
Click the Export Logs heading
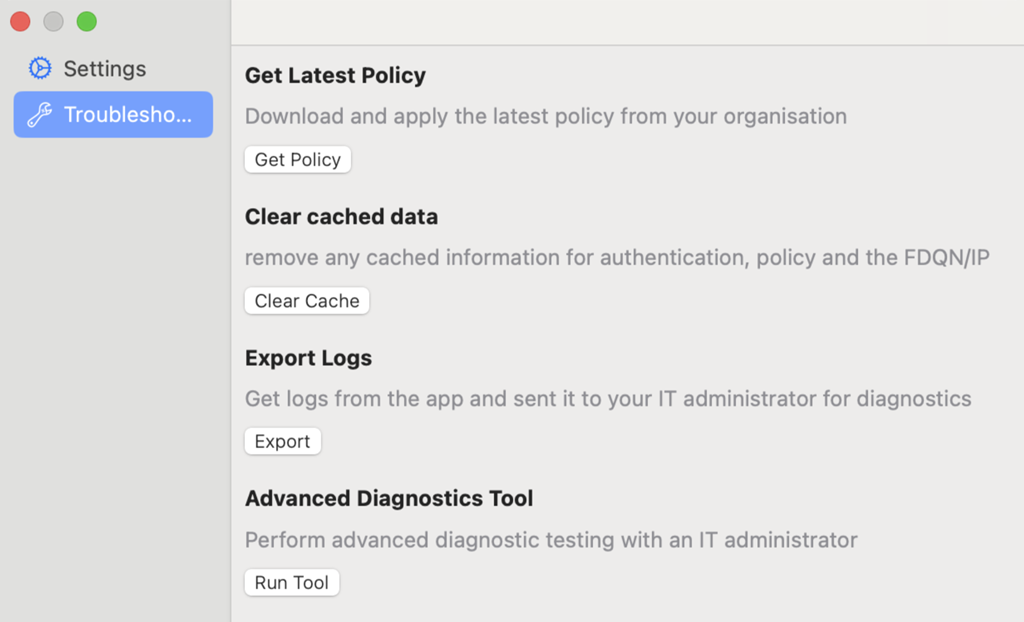(308, 358)
